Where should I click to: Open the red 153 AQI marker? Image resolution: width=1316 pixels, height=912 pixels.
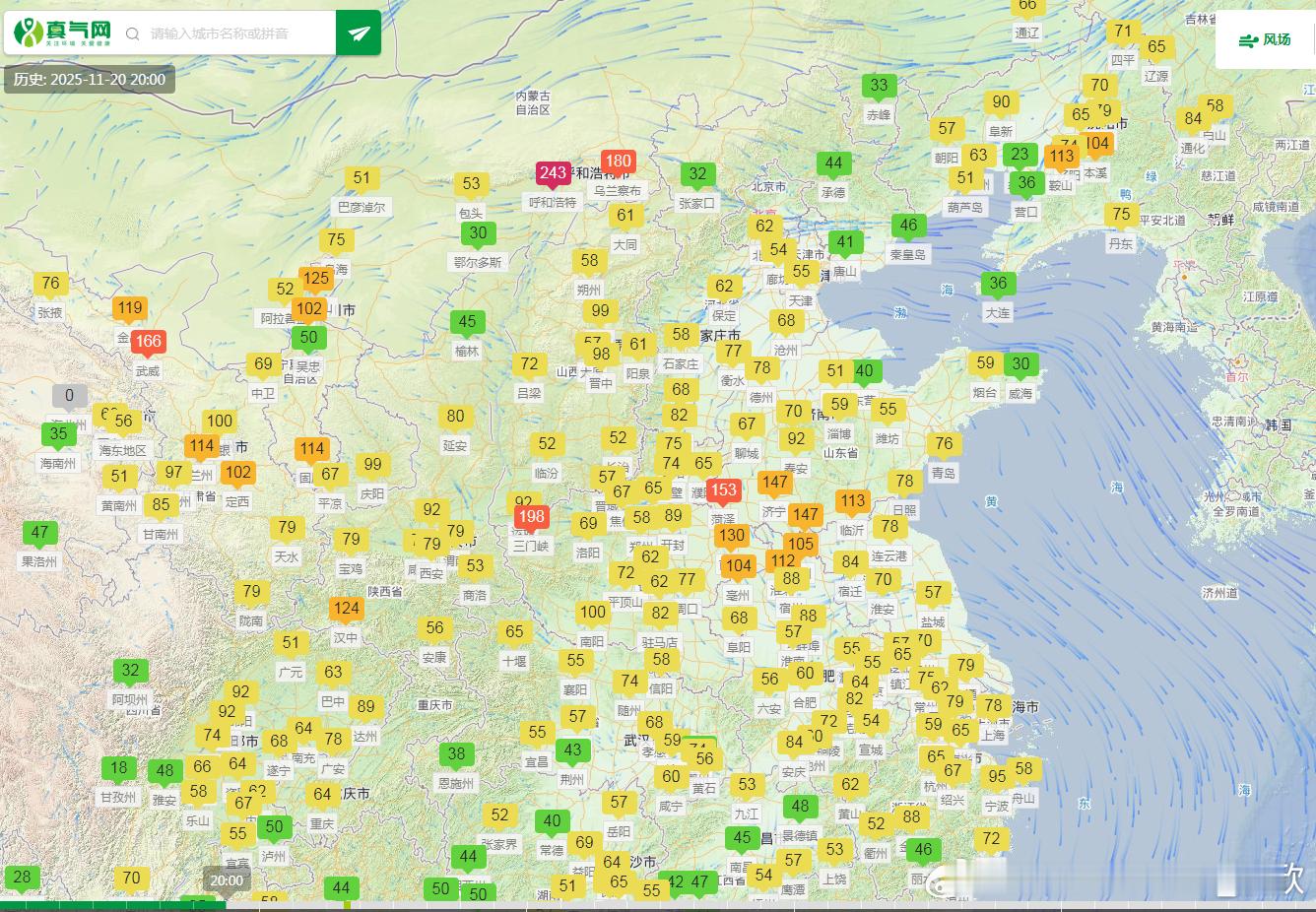pyautogui.click(x=723, y=490)
